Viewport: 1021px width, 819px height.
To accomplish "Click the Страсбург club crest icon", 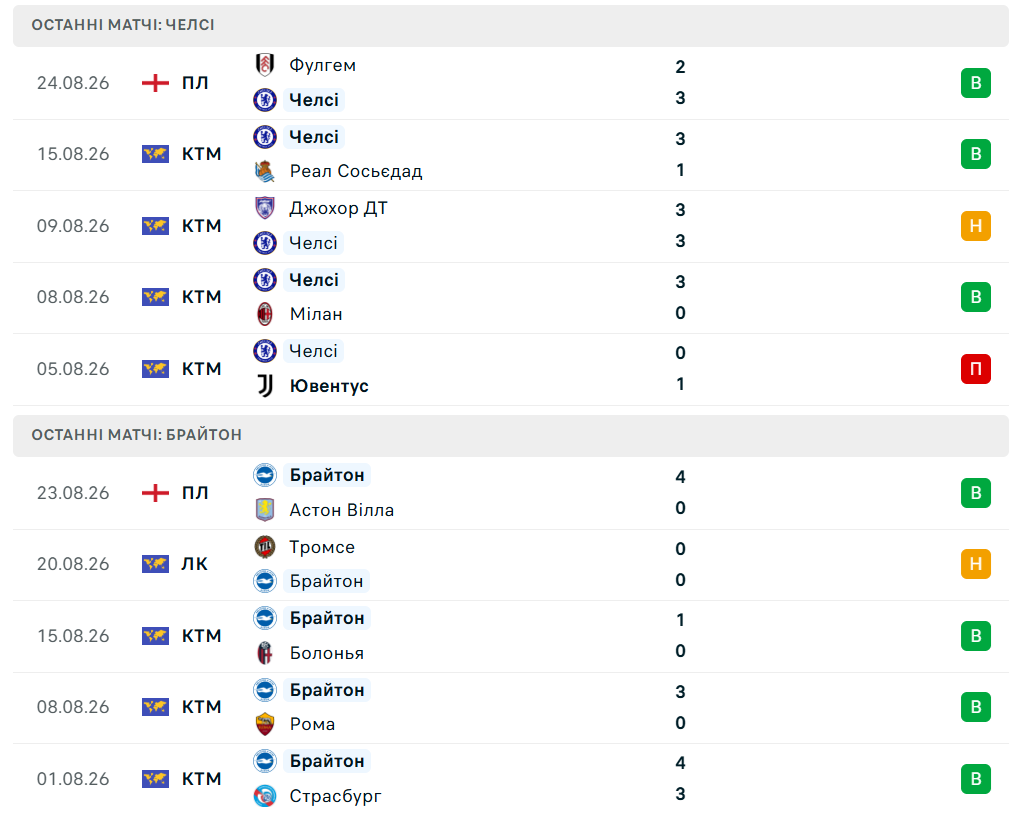I will tap(264, 796).
